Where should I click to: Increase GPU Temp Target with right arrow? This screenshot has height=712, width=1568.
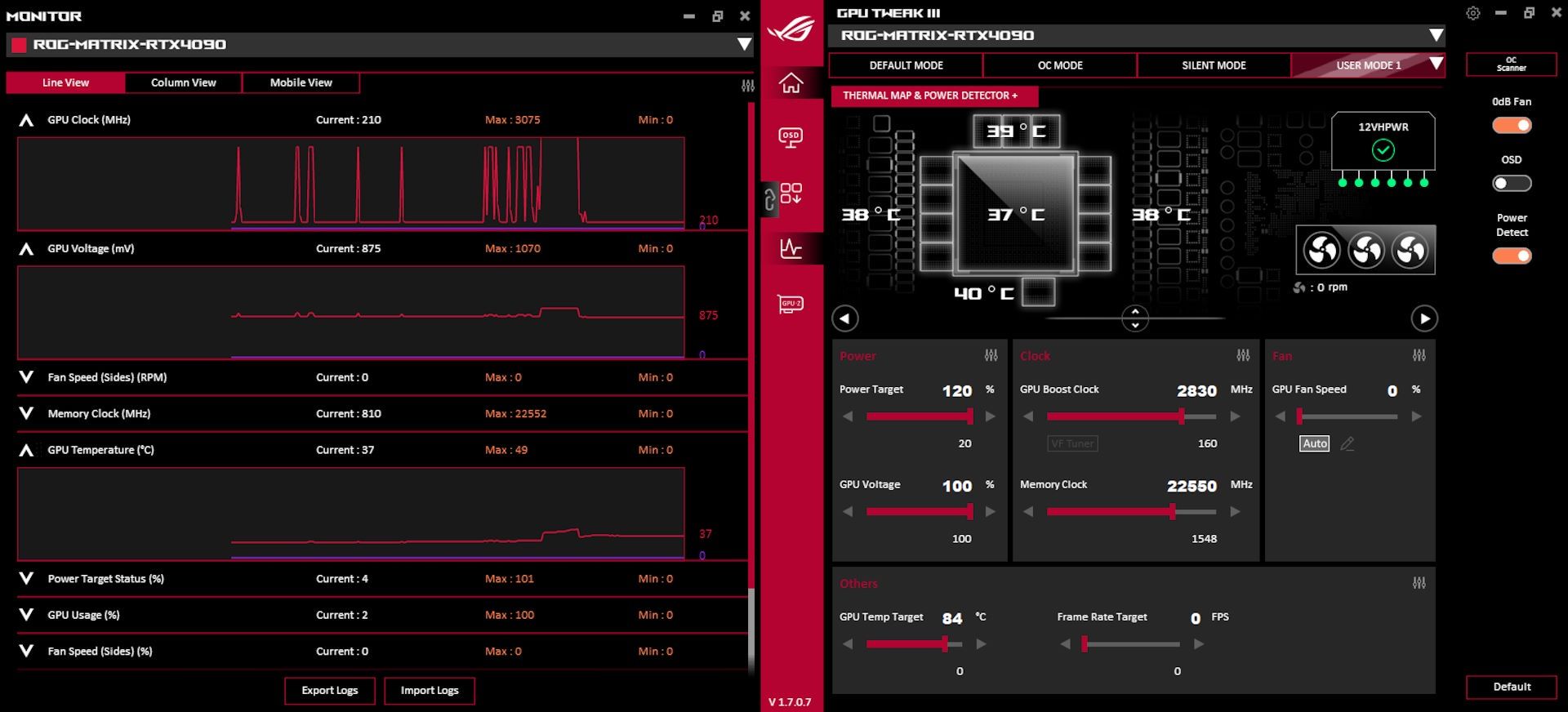pyautogui.click(x=981, y=644)
